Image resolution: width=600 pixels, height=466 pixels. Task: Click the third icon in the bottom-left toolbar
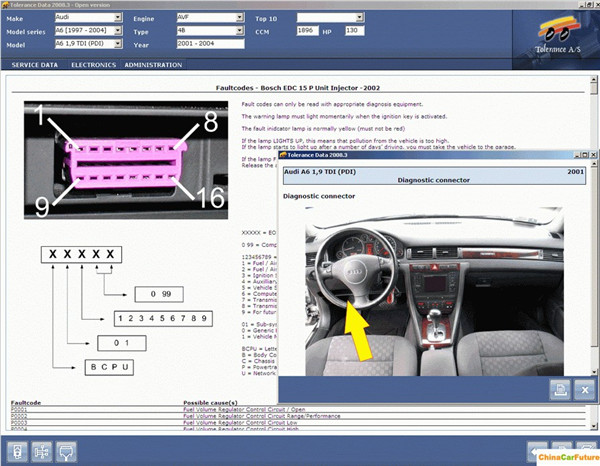tap(68, 452)
